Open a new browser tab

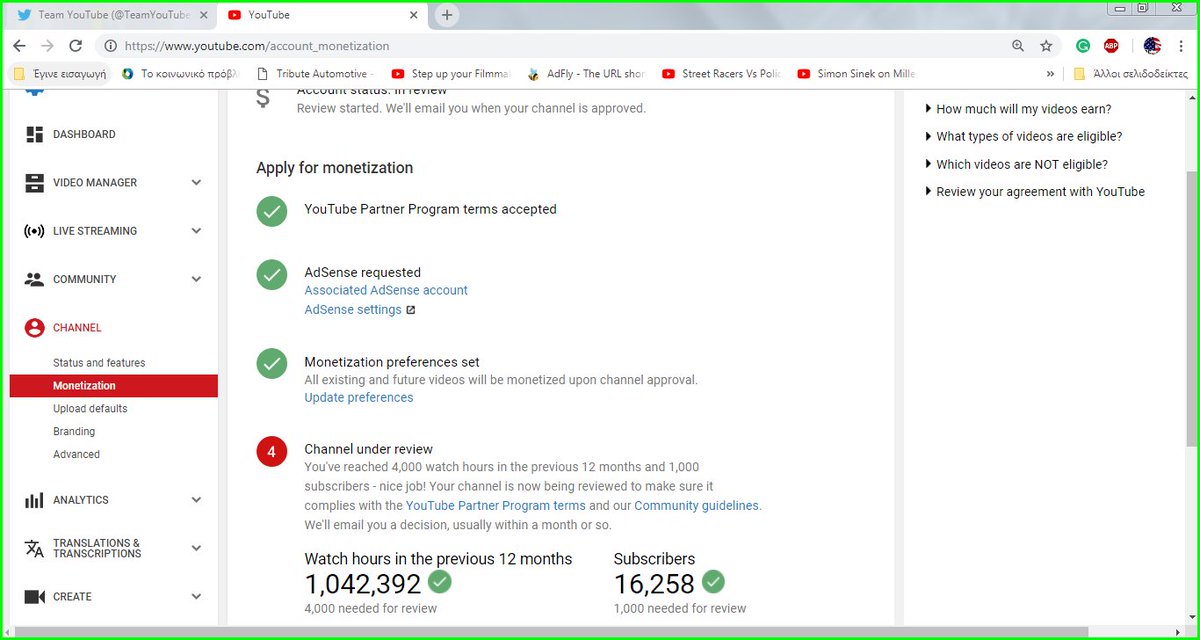[447, 15]
